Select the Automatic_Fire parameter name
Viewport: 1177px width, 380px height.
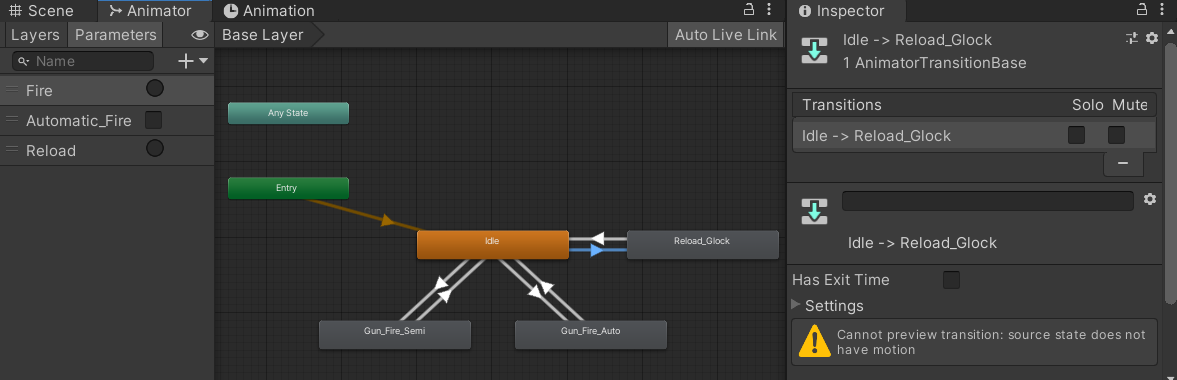coord(79,120)
